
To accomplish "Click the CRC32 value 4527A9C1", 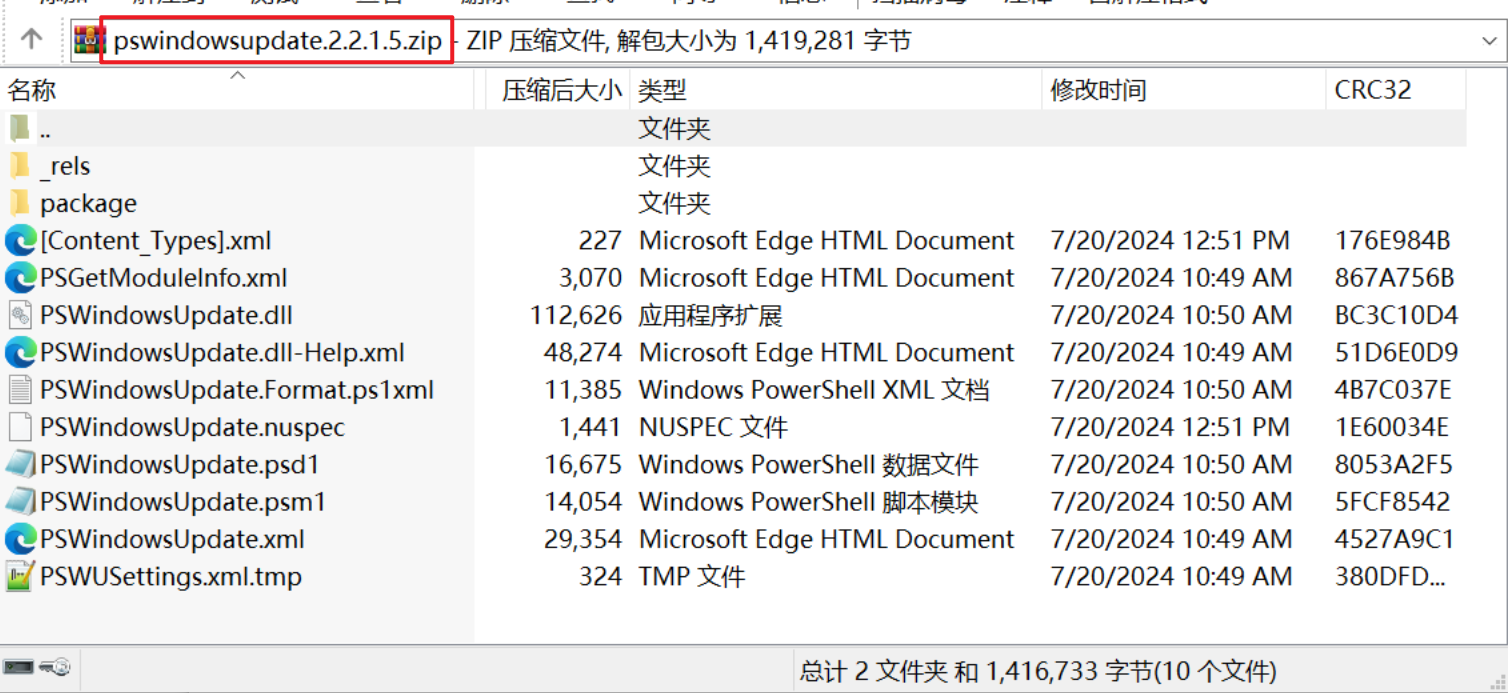I will pyautogui.click(x=1394, y=540).
